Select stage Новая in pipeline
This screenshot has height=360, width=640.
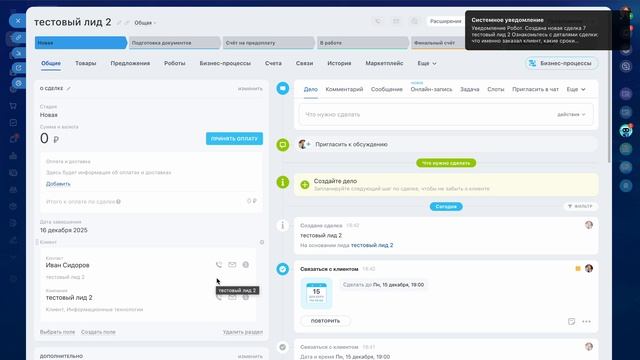81,42
